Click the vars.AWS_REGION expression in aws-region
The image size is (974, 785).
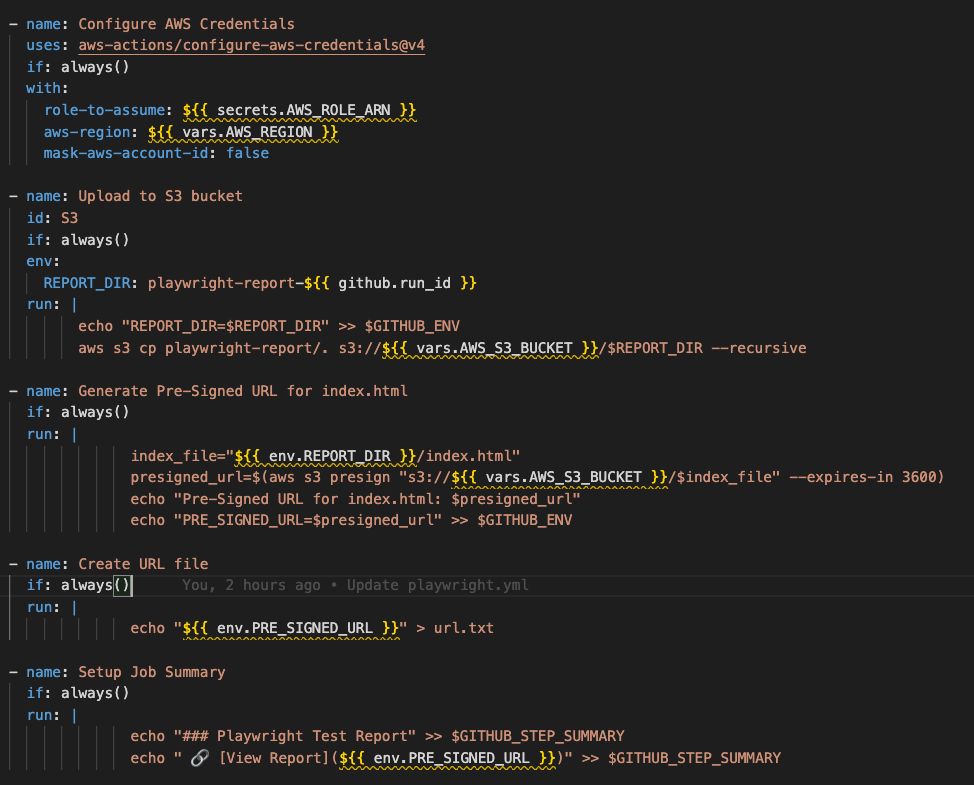pyautogui.click(x=243, y=132)
